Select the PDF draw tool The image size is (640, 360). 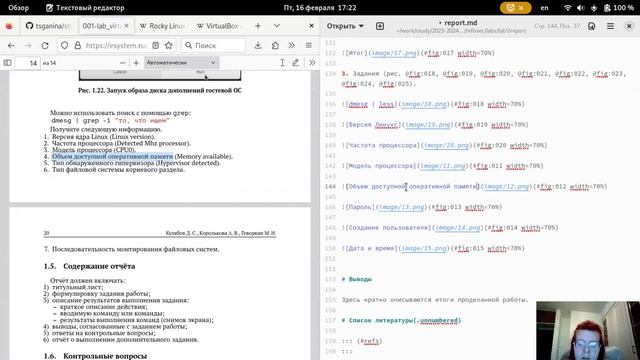(296, 63)
